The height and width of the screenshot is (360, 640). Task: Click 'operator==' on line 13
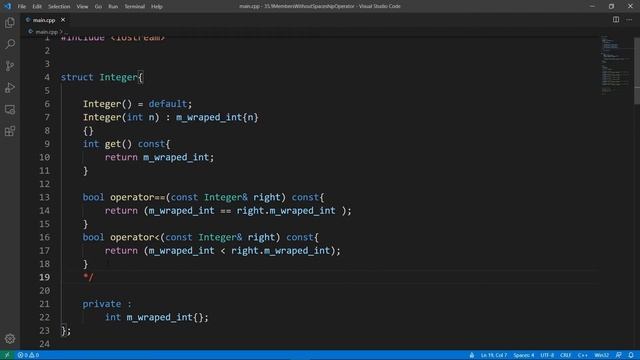tap(138, 197)
